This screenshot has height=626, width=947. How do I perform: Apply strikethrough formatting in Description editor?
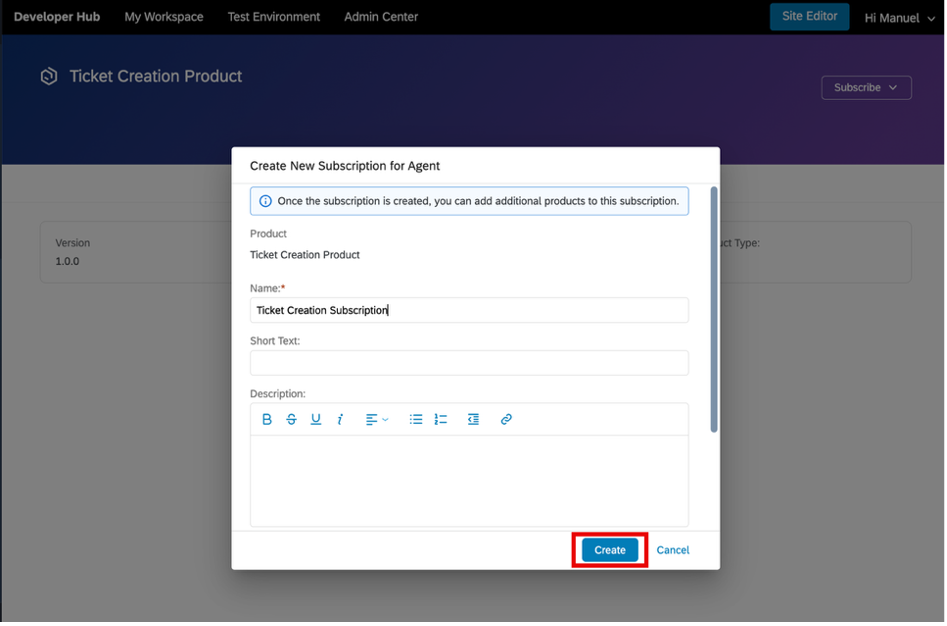click(x=291, y=419)
